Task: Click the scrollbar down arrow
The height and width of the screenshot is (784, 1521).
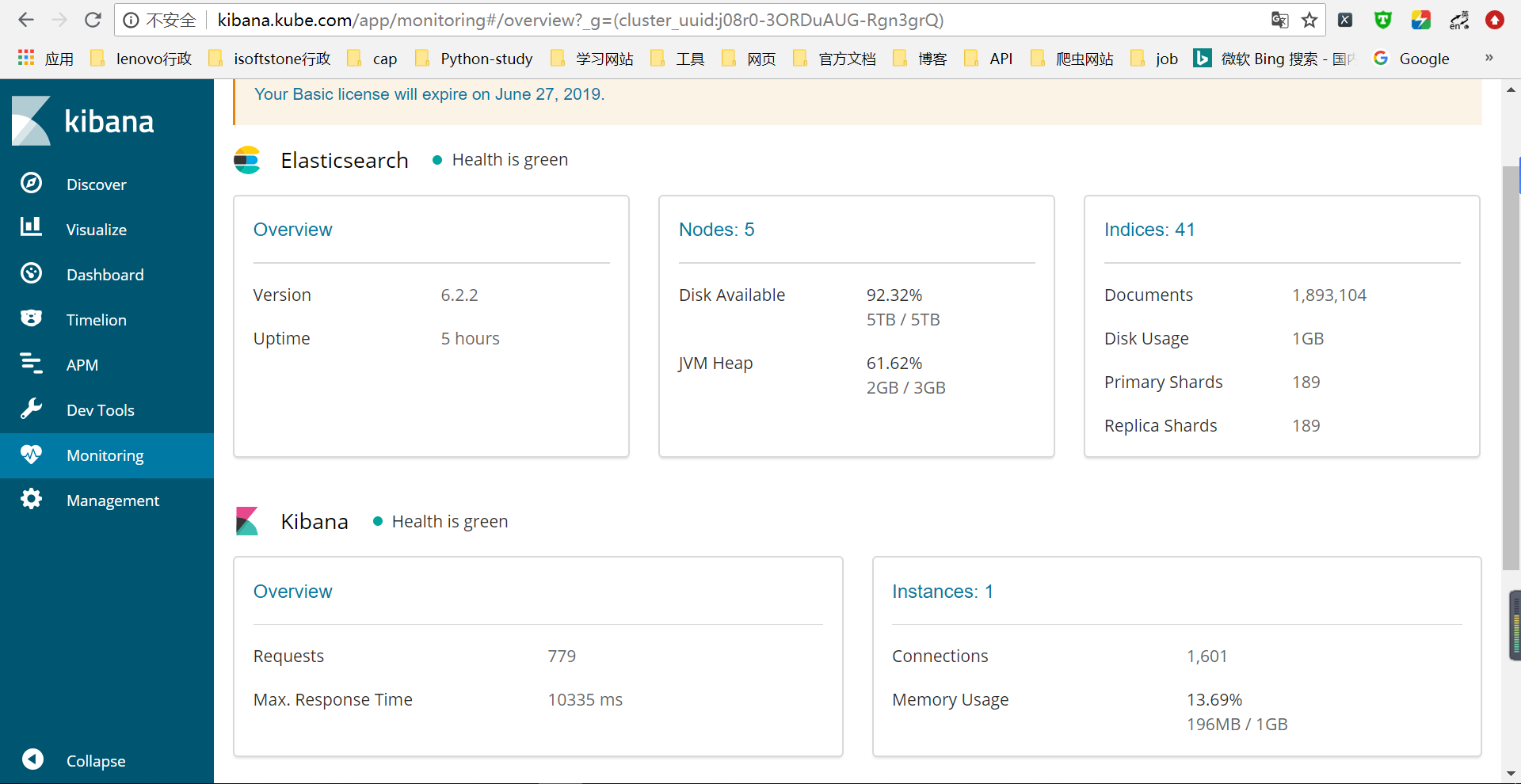Action: (x=1511, y=774)
